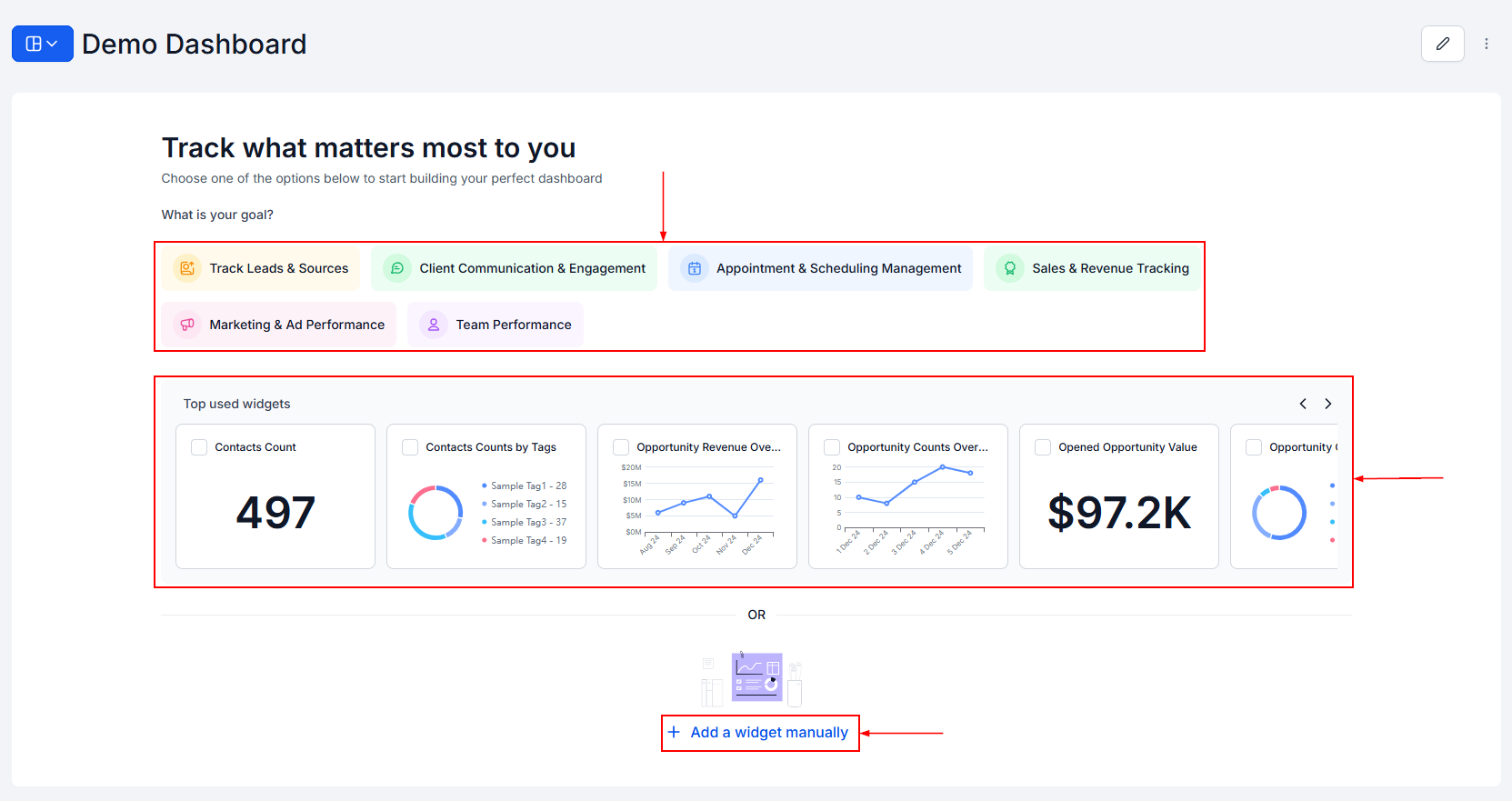
Task: Click the Sample Tag2 - 15 legend entry
Action: pyautogui.click(x=525, y=504)
